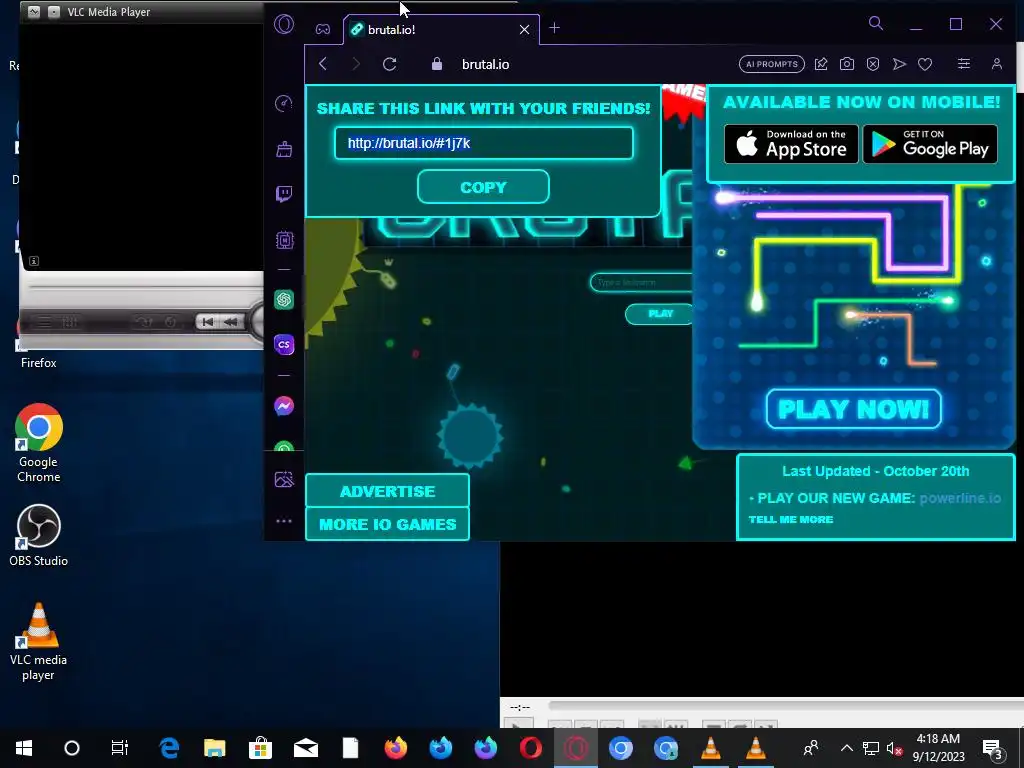Open the edit/notes pencil icon in address bar
This screenshot has height=768, width=1024.
pos(821,64)
